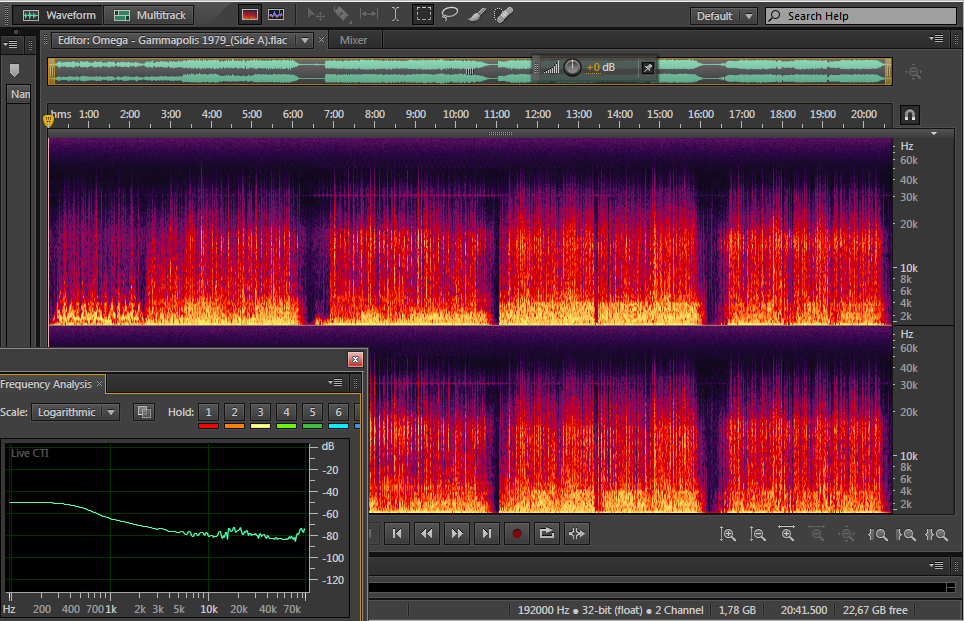Switch to the Mixer tab
This screenshot has width=964, height=621.
tap(354, 40)
